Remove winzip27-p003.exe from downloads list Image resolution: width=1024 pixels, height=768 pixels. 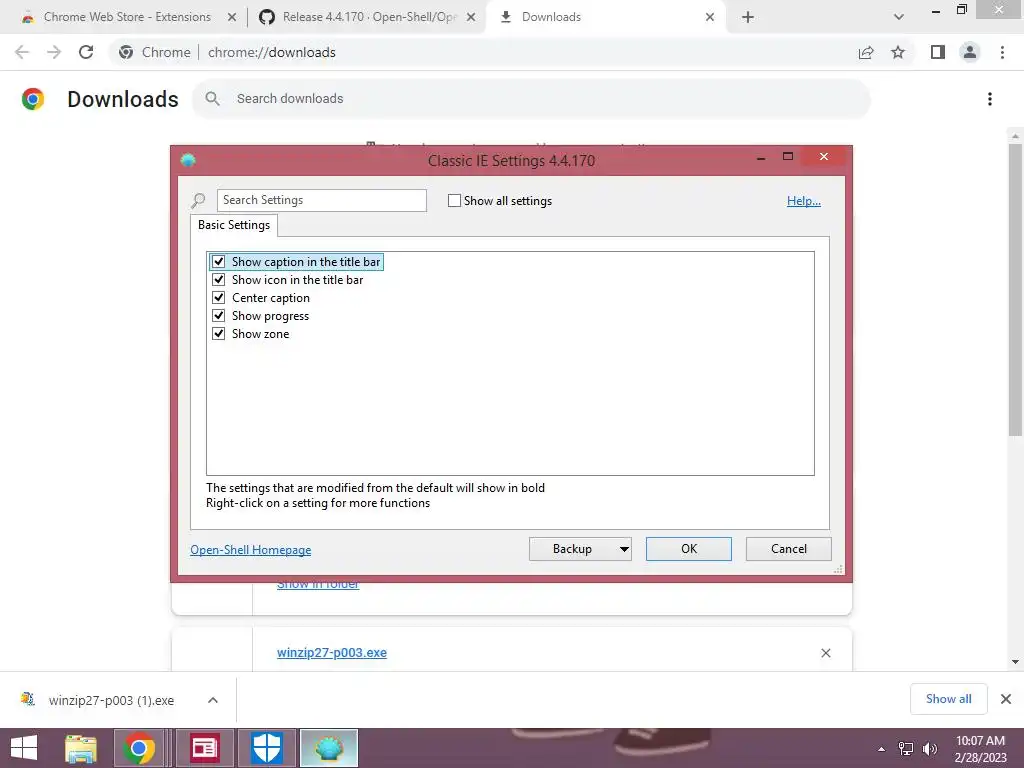point(825,653)
